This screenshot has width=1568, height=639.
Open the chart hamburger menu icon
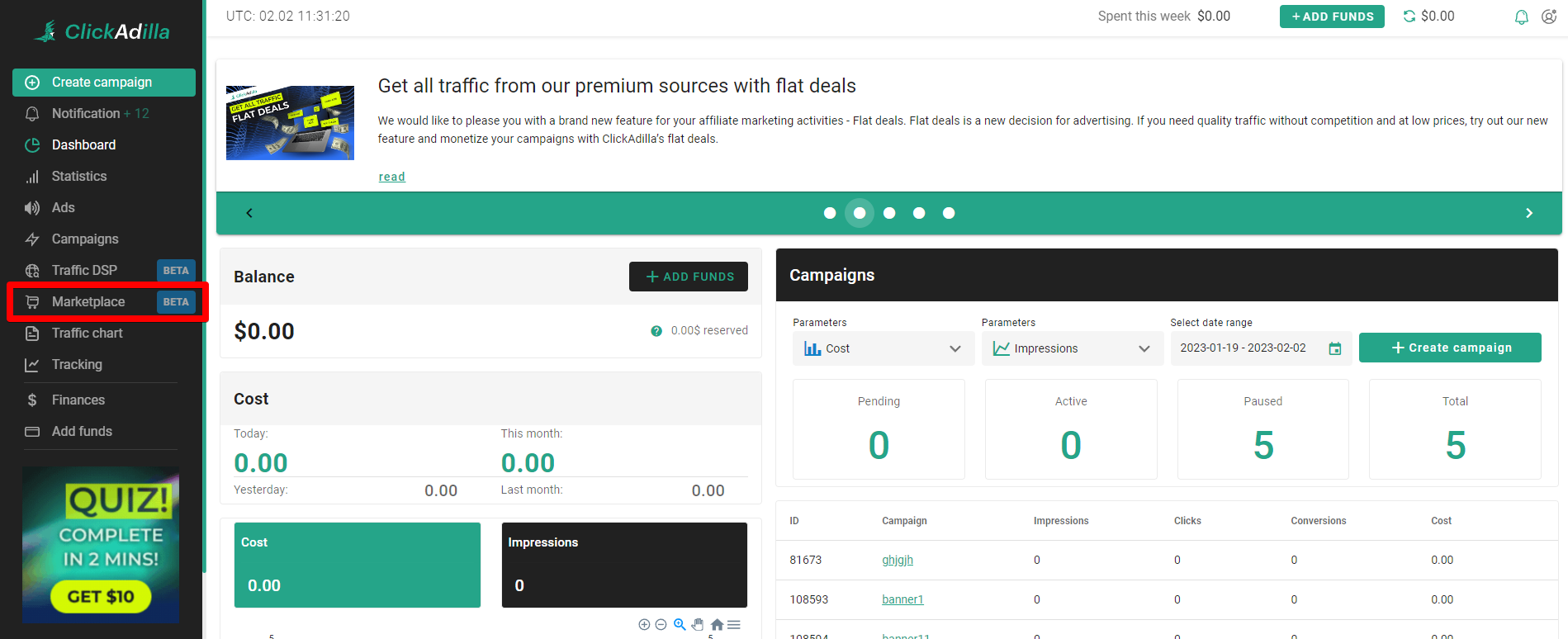[x=734, y=625]
